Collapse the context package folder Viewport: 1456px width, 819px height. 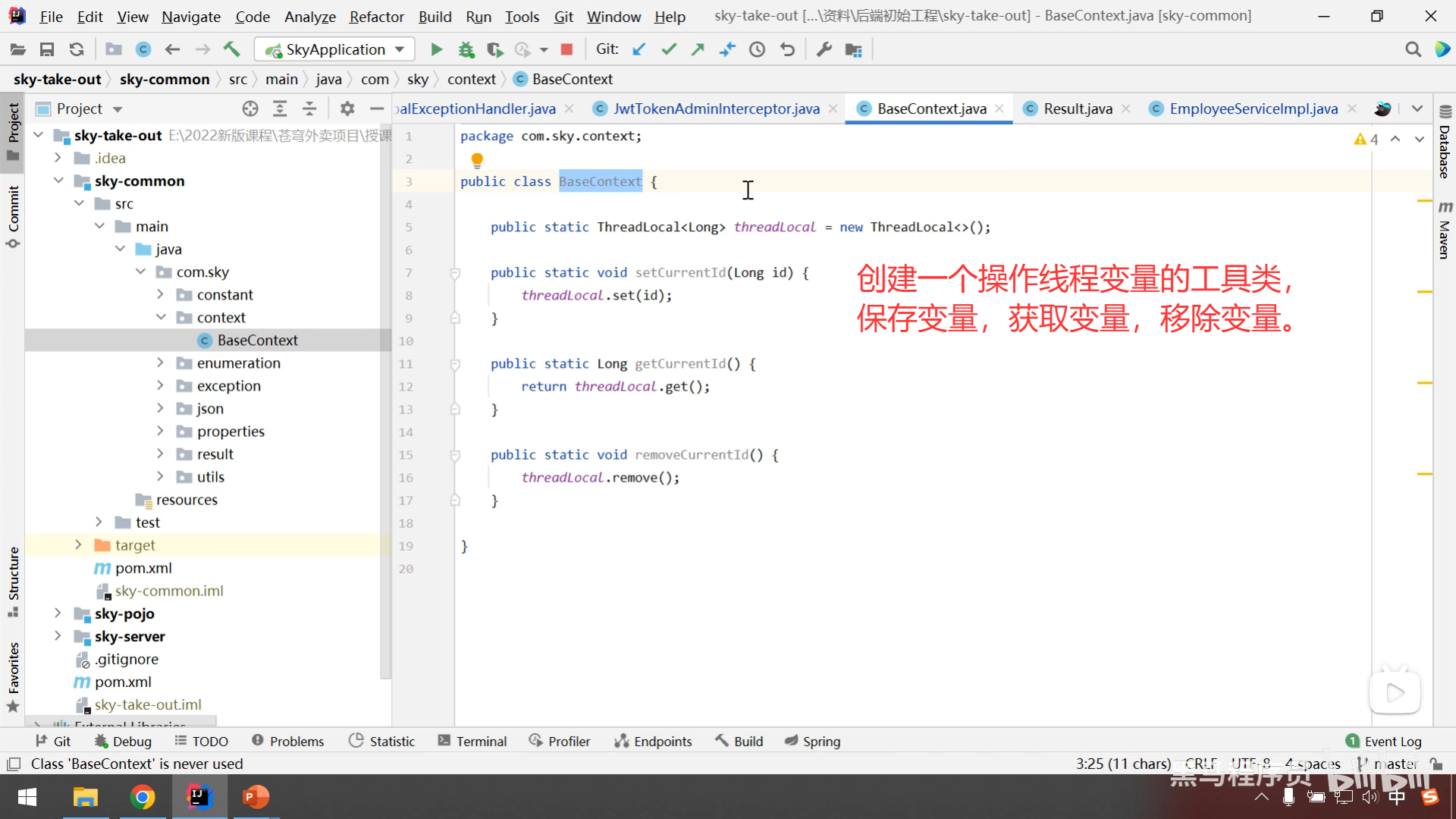click(161, 317)
